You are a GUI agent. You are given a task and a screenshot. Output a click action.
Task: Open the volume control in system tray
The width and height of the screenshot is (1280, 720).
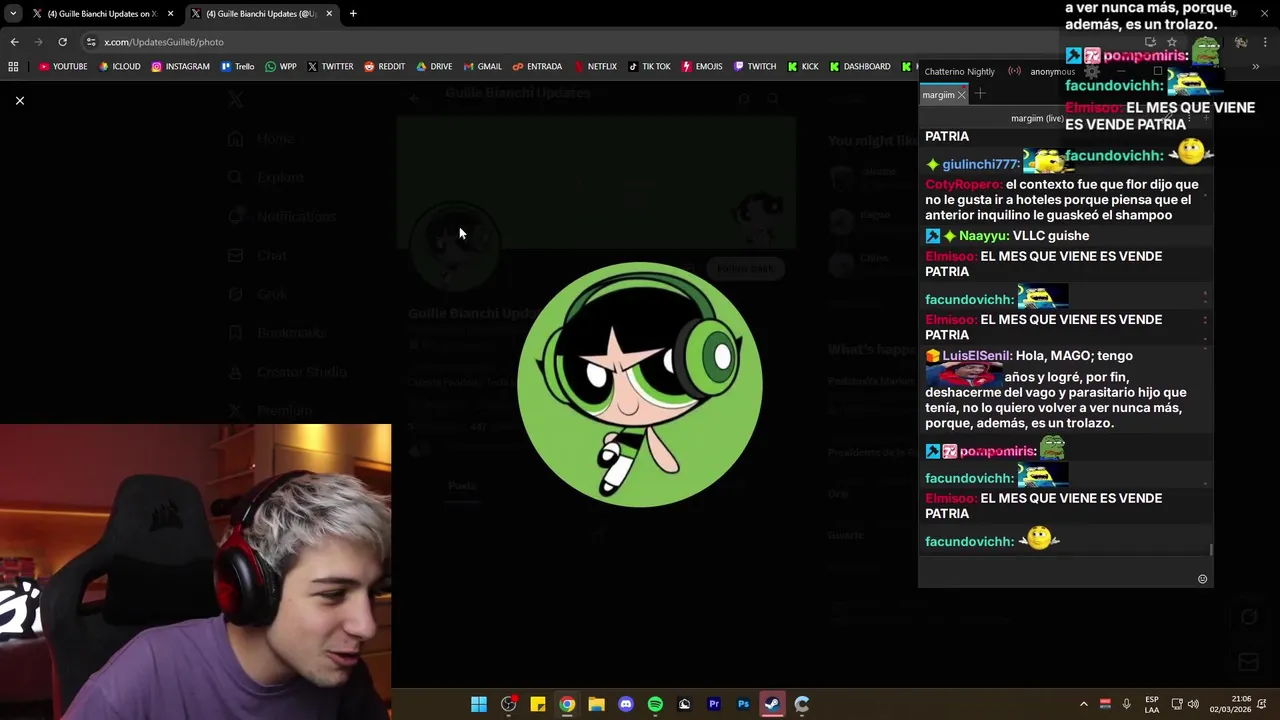pyautogui.click(x=1192, y=704)
